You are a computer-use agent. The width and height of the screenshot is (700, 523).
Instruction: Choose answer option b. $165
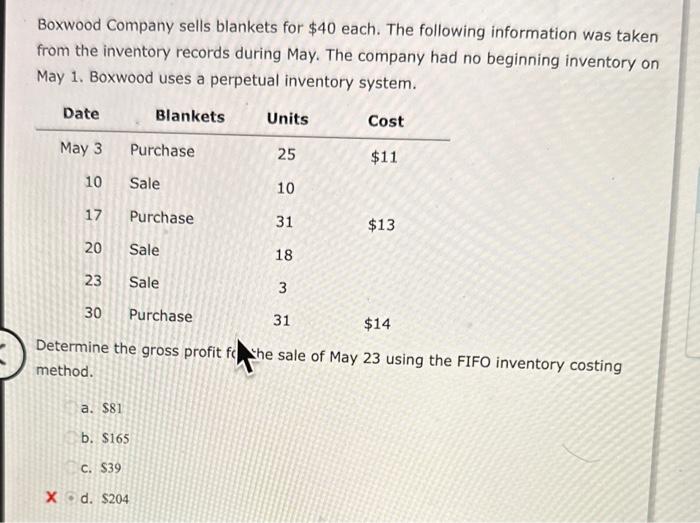tap(107, 438)
